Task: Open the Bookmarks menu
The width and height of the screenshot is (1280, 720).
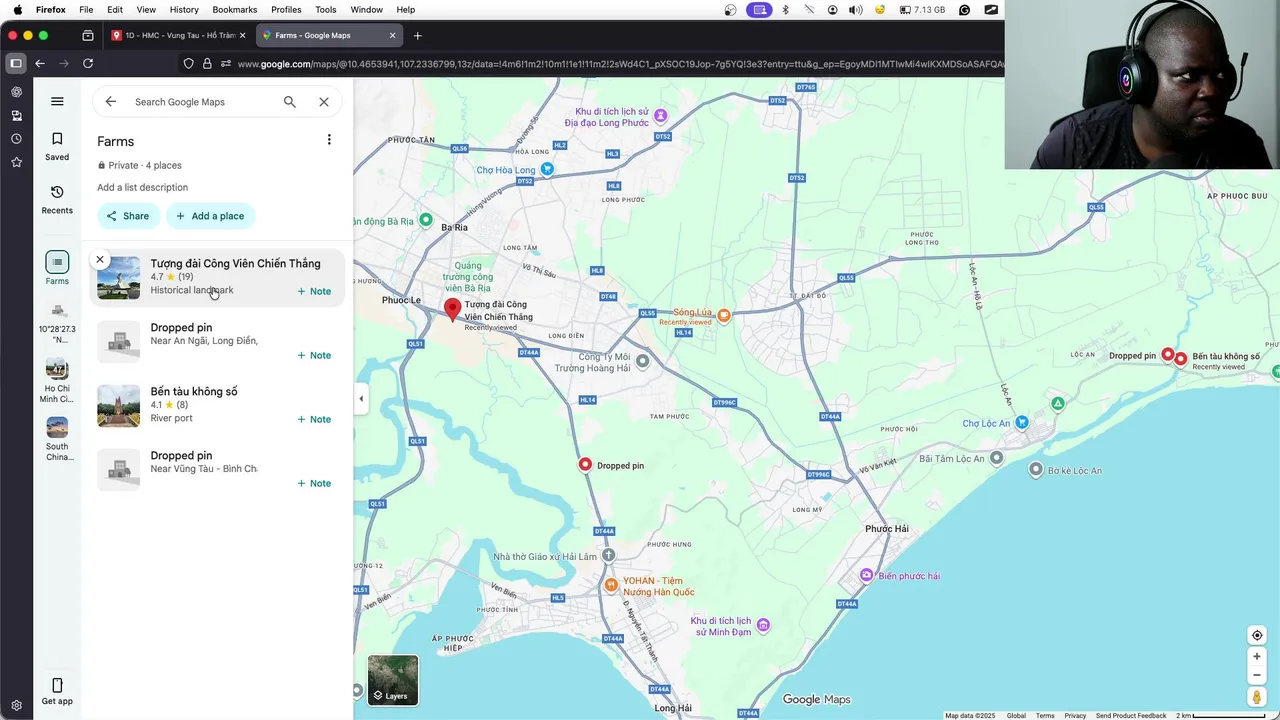Action: tap(234, 10)
